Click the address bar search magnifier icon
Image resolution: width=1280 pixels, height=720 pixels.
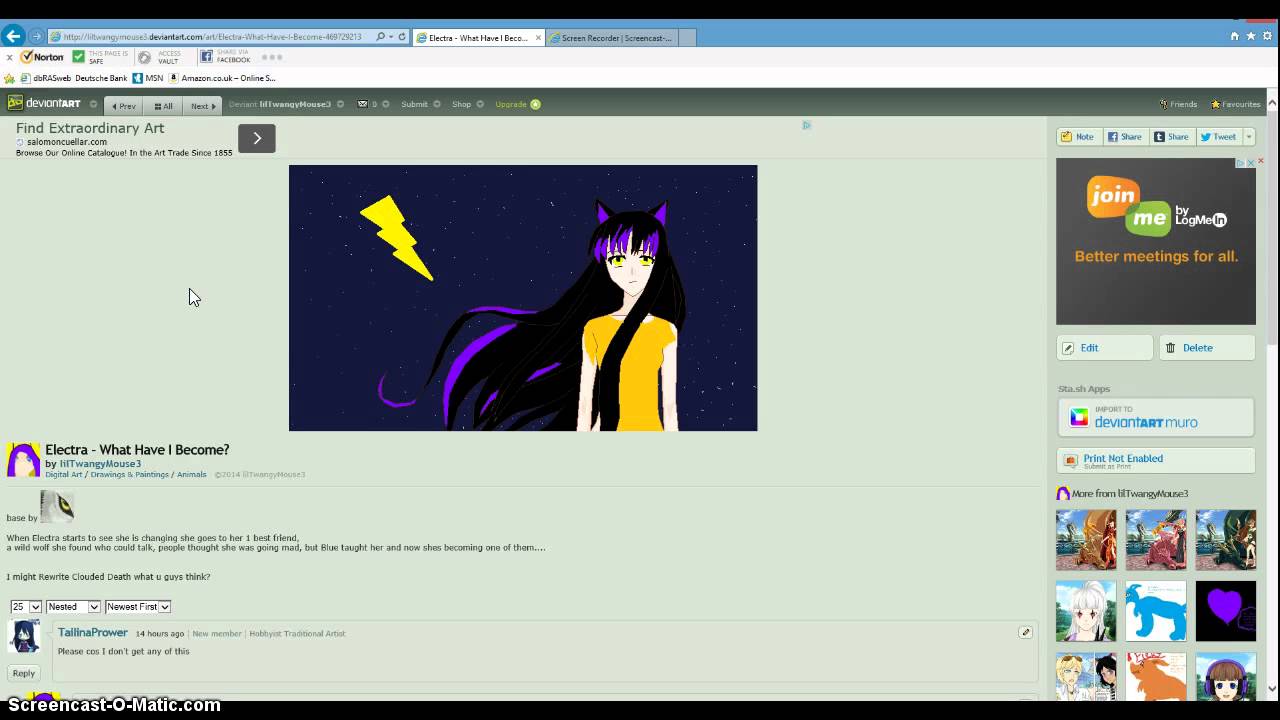[380, 37]
